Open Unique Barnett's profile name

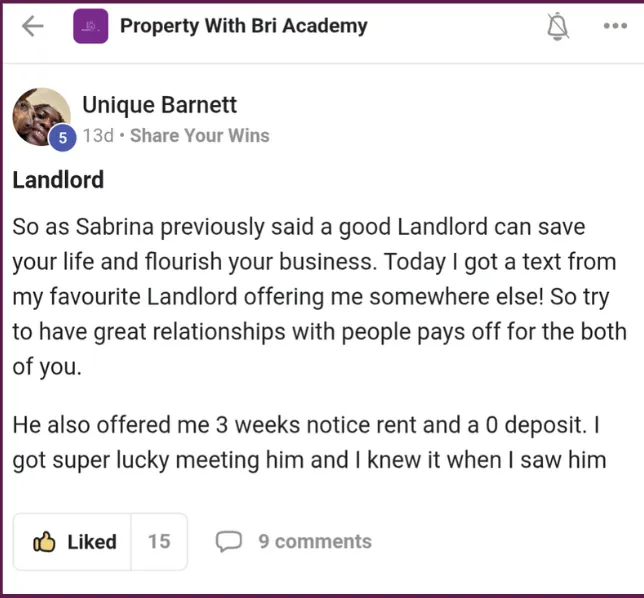(159, 105)
